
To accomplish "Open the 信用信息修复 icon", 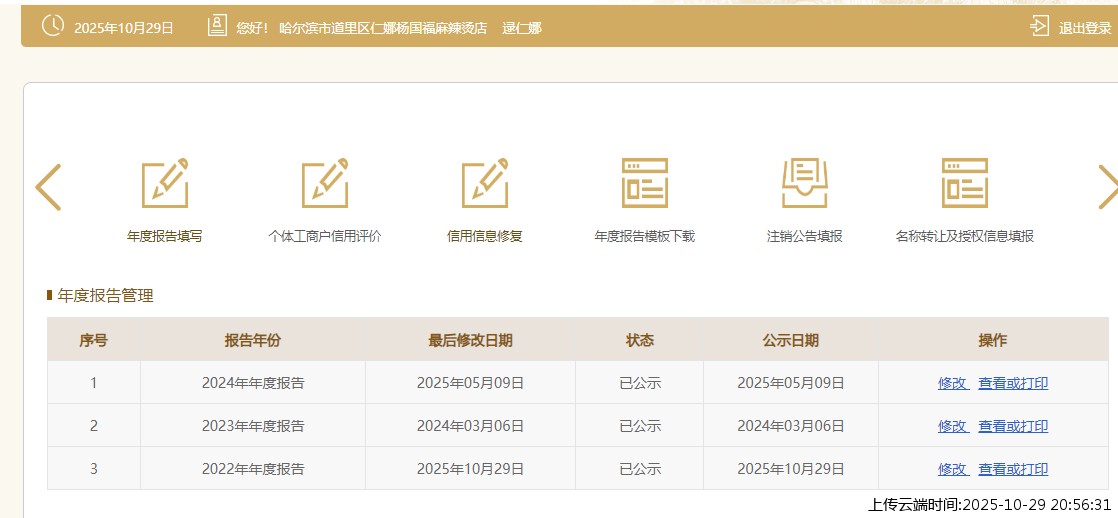I will click(485, 184).
